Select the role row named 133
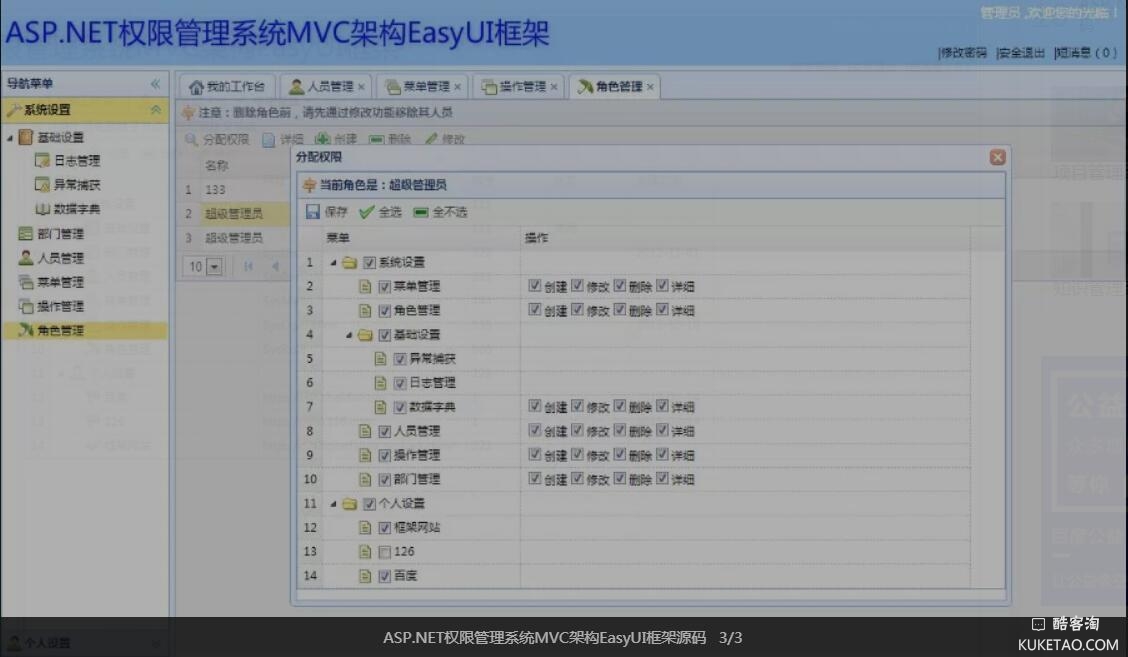The image size is (1128, 657). click(x=234, y=189)
